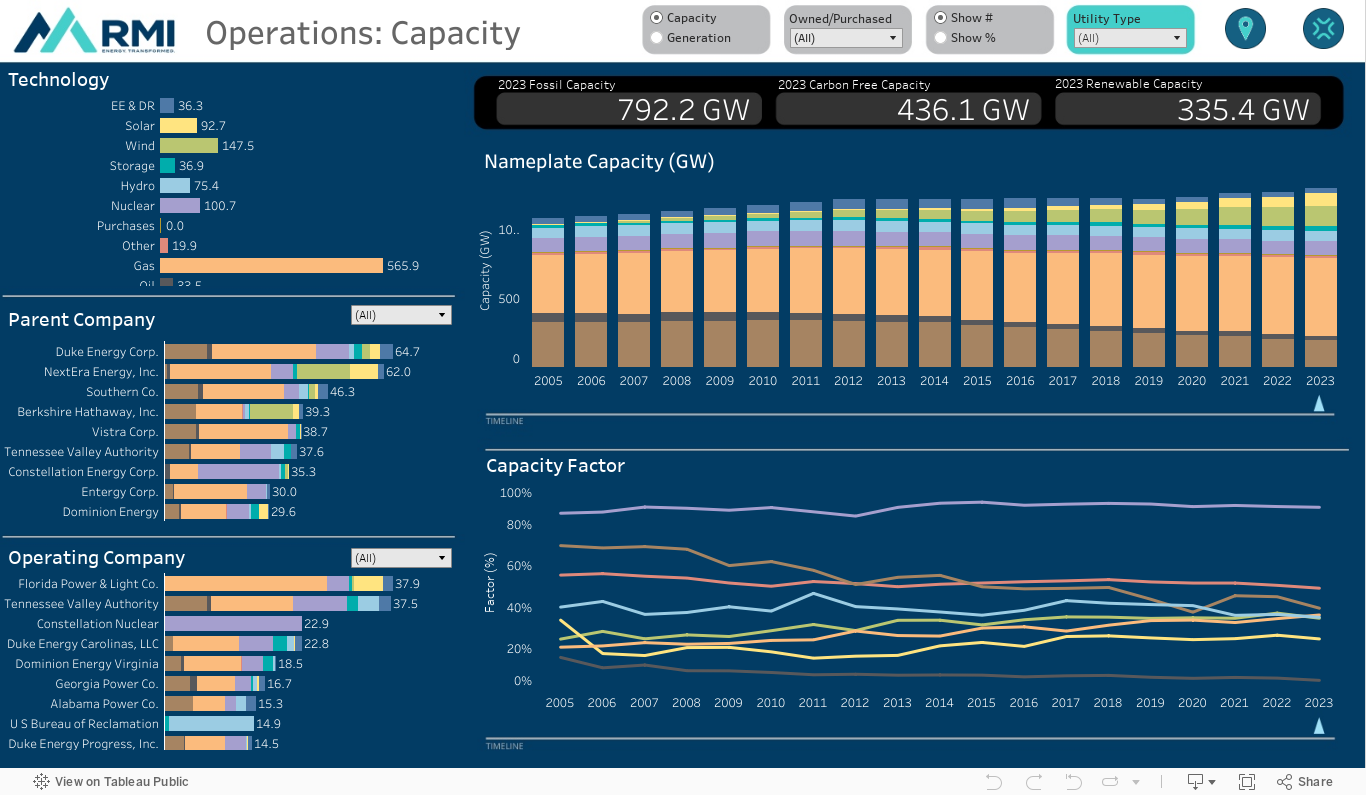The width and height of the screenshot is (1366, 795).
Task: Click the Constellation Nuclear label
Action: [98, 624]
